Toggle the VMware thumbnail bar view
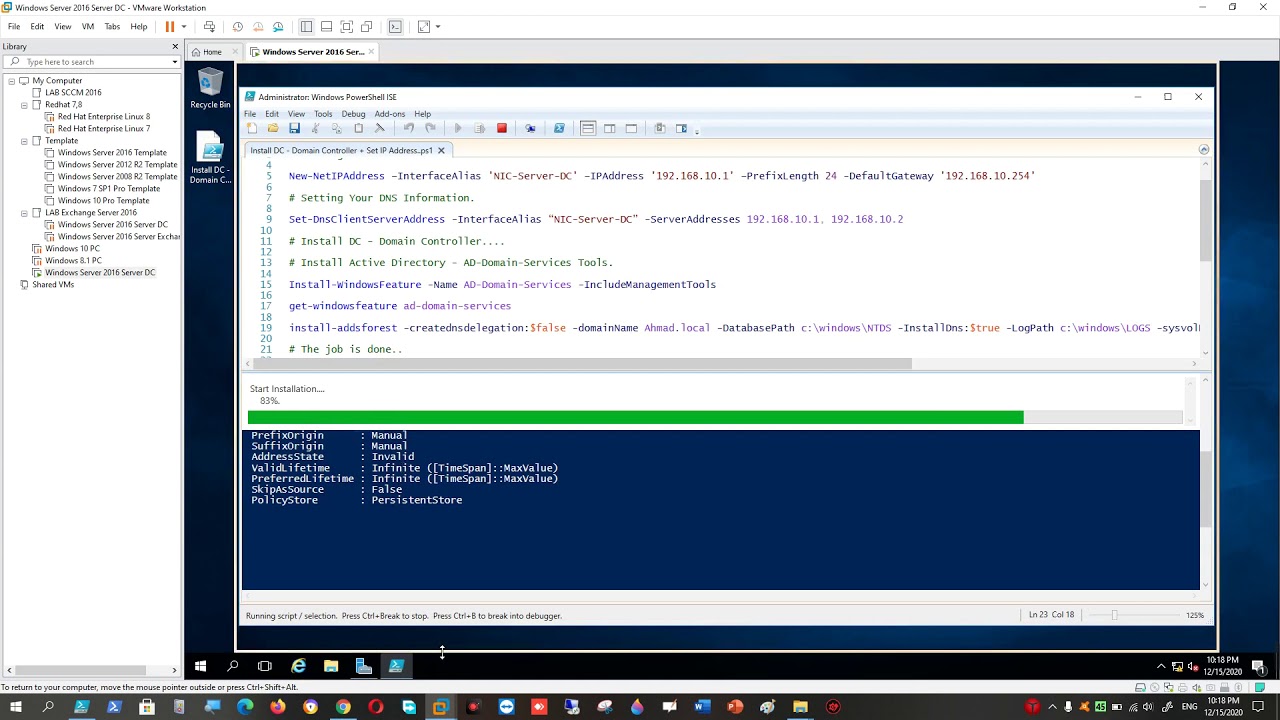Image resolution: width=1280 pixels, height=720 pixels. (x=326, y=27)
